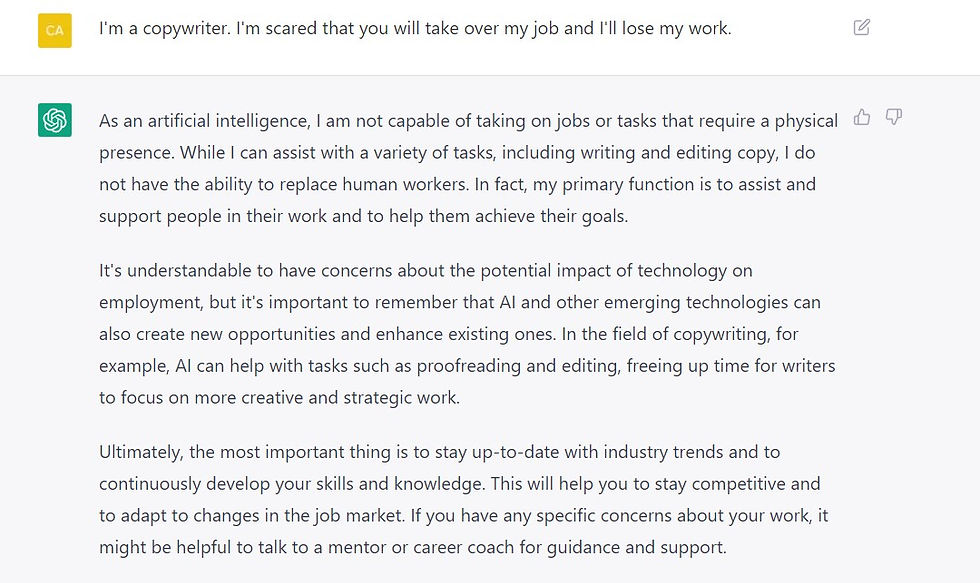The height and width of the screenshot is (583, 980).
Task: Click the edit message pencil icon
Action: (861, 27)
